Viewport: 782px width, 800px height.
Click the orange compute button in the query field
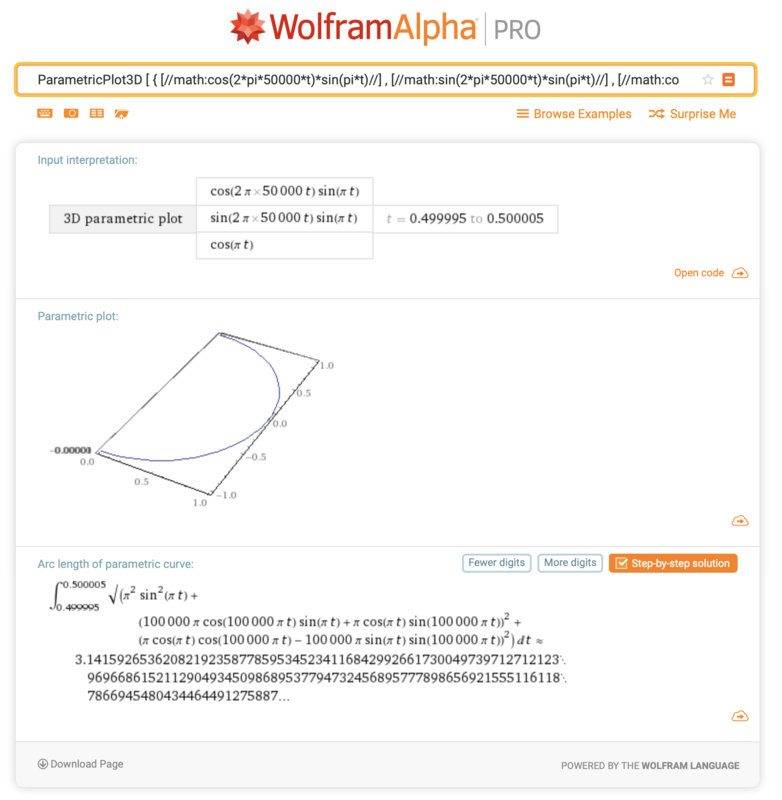(x=729, y=80)
